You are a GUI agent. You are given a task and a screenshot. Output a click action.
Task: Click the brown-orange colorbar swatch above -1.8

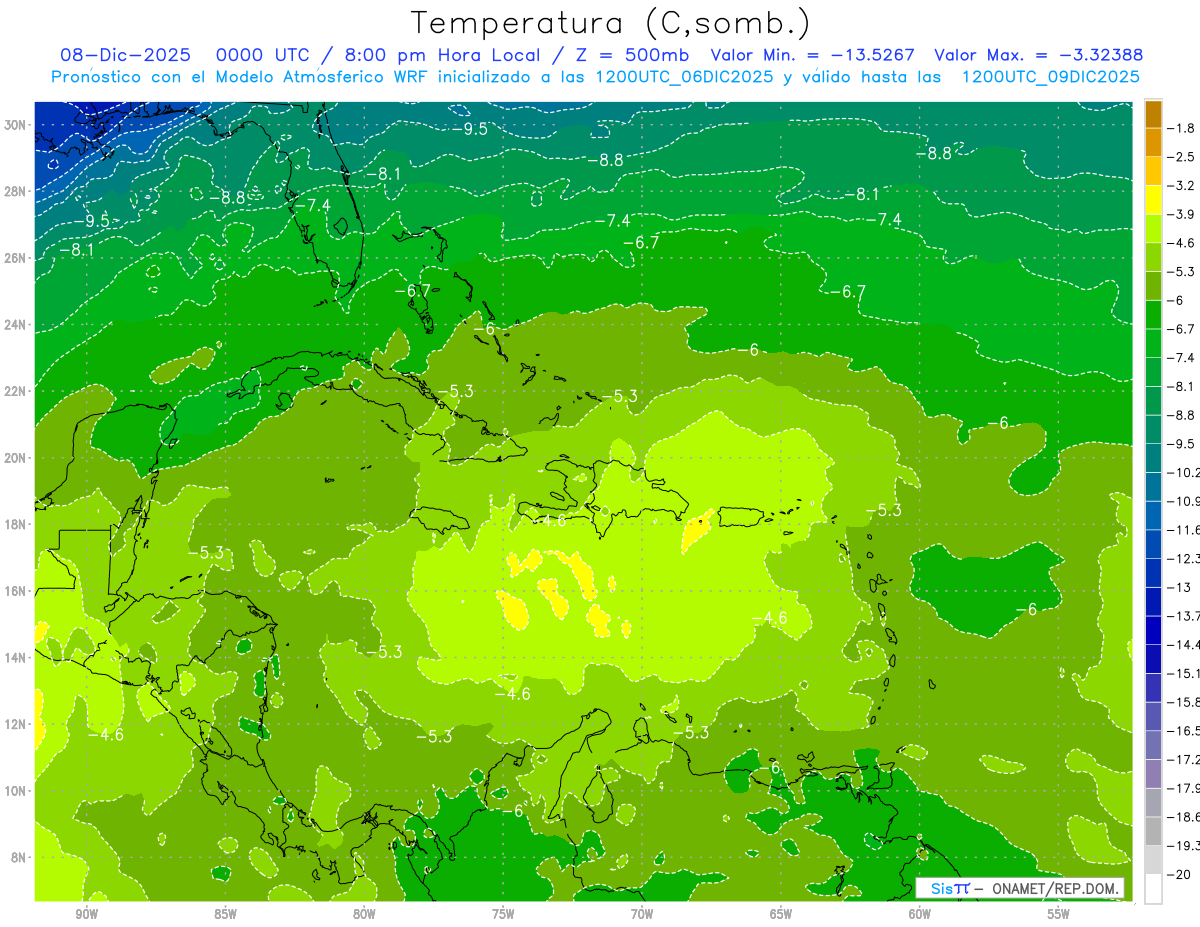(1153, 114)
